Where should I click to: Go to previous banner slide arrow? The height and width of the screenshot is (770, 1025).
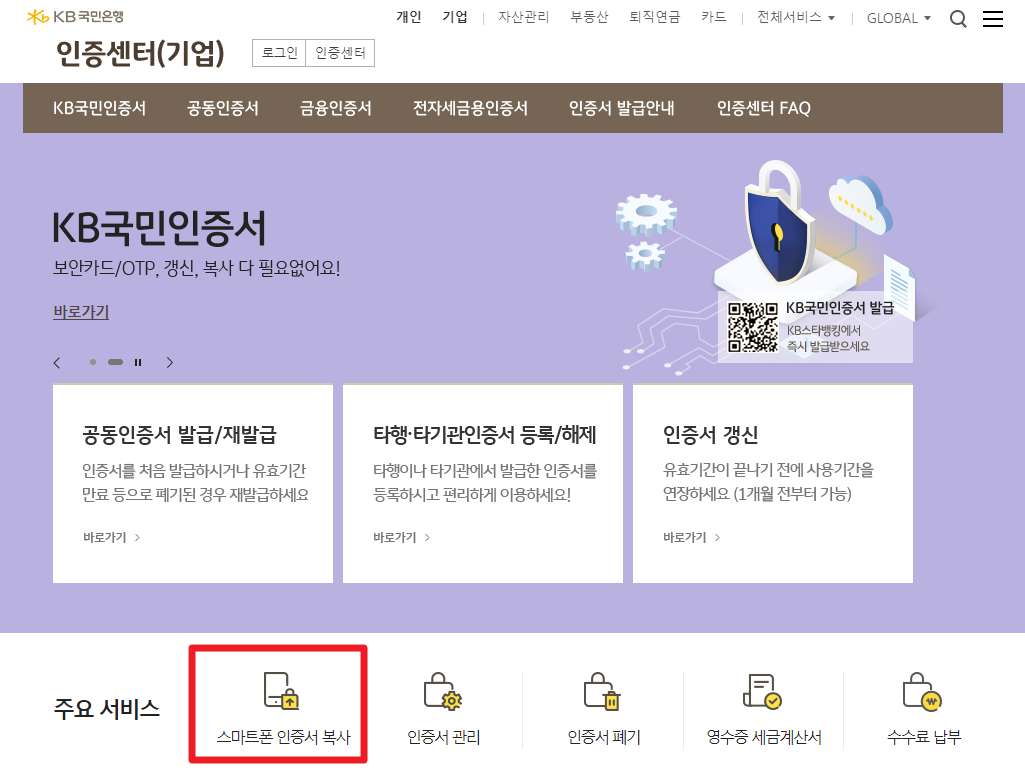coord(57,362)
